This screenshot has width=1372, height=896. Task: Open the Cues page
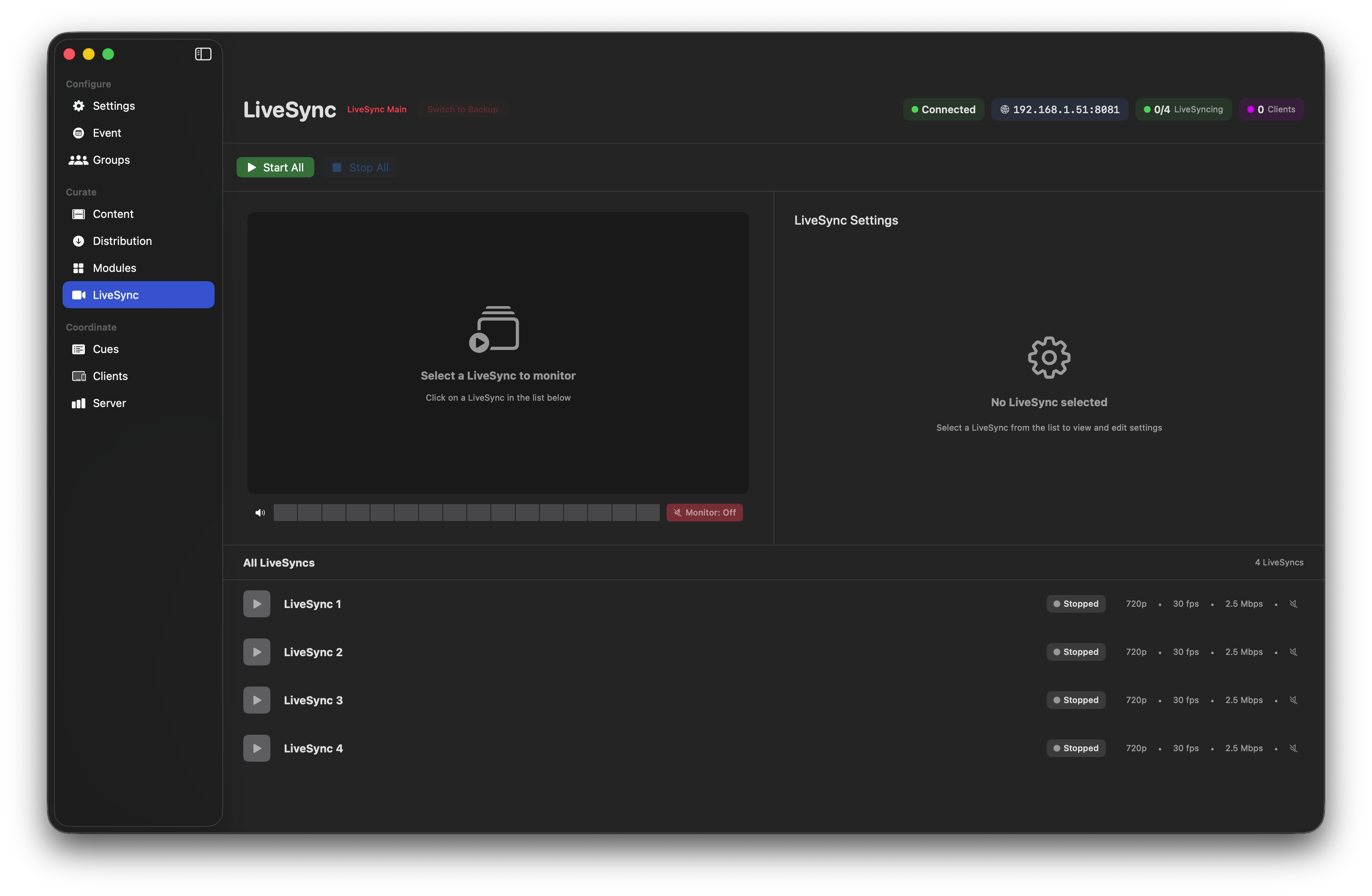[139, 349]
